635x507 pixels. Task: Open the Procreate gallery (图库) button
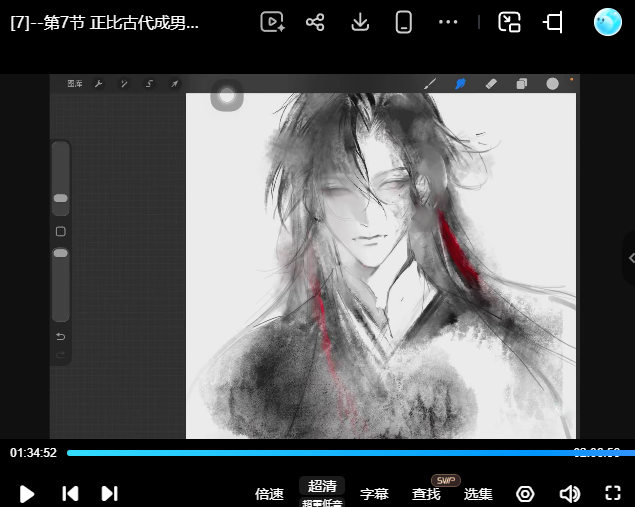[x=75, y=84]
